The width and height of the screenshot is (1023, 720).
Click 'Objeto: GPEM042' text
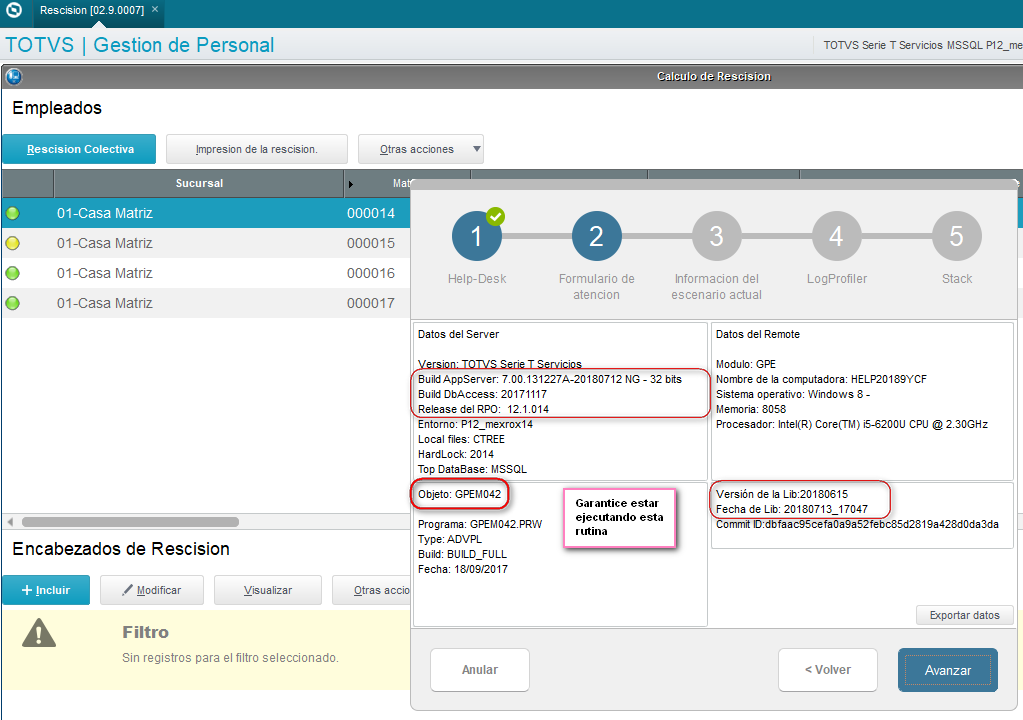459,494
